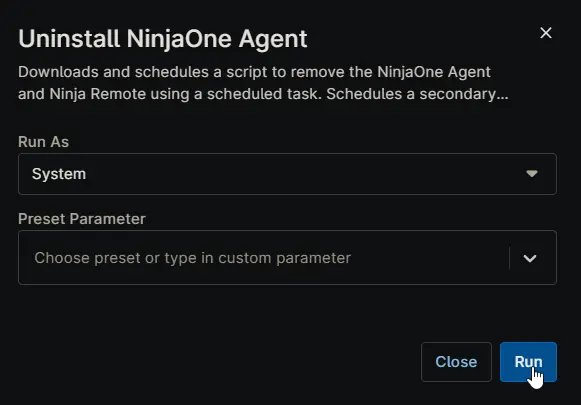Click the divider beside the preset chevron
Image resolution: width=581 pixels, height=405 pixels.
pyautogui.click(x=509, y=258)
